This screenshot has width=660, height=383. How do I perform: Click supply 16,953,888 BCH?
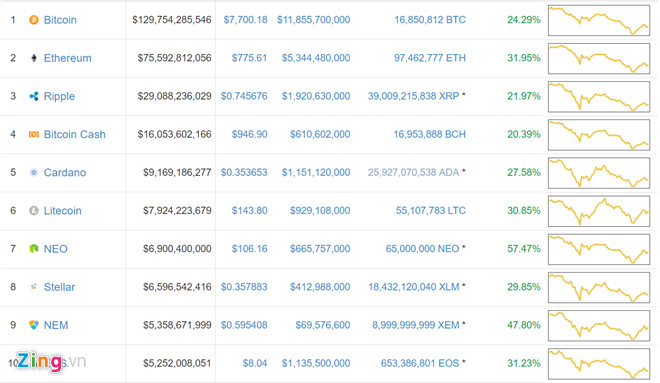tap(429, 134)
